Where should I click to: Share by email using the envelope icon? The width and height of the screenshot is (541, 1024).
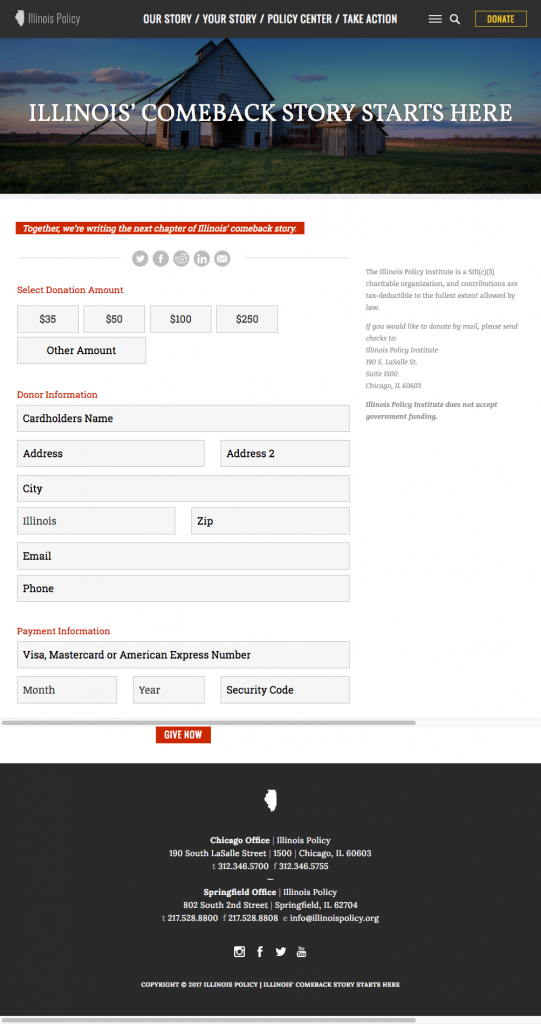tap(222, 259)
